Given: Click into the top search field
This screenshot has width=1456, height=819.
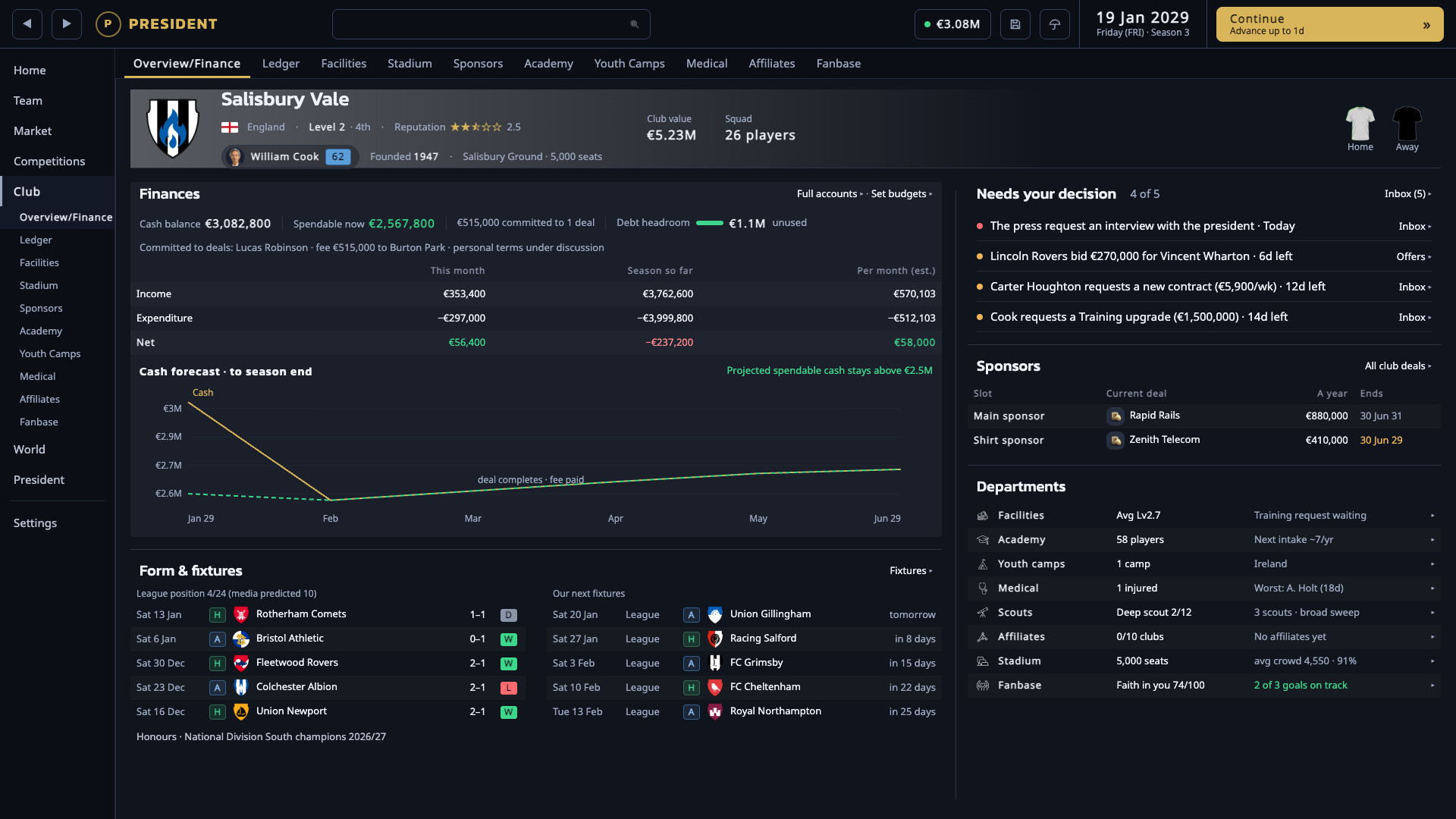Looking at the screenshot, I should point(491,24).
